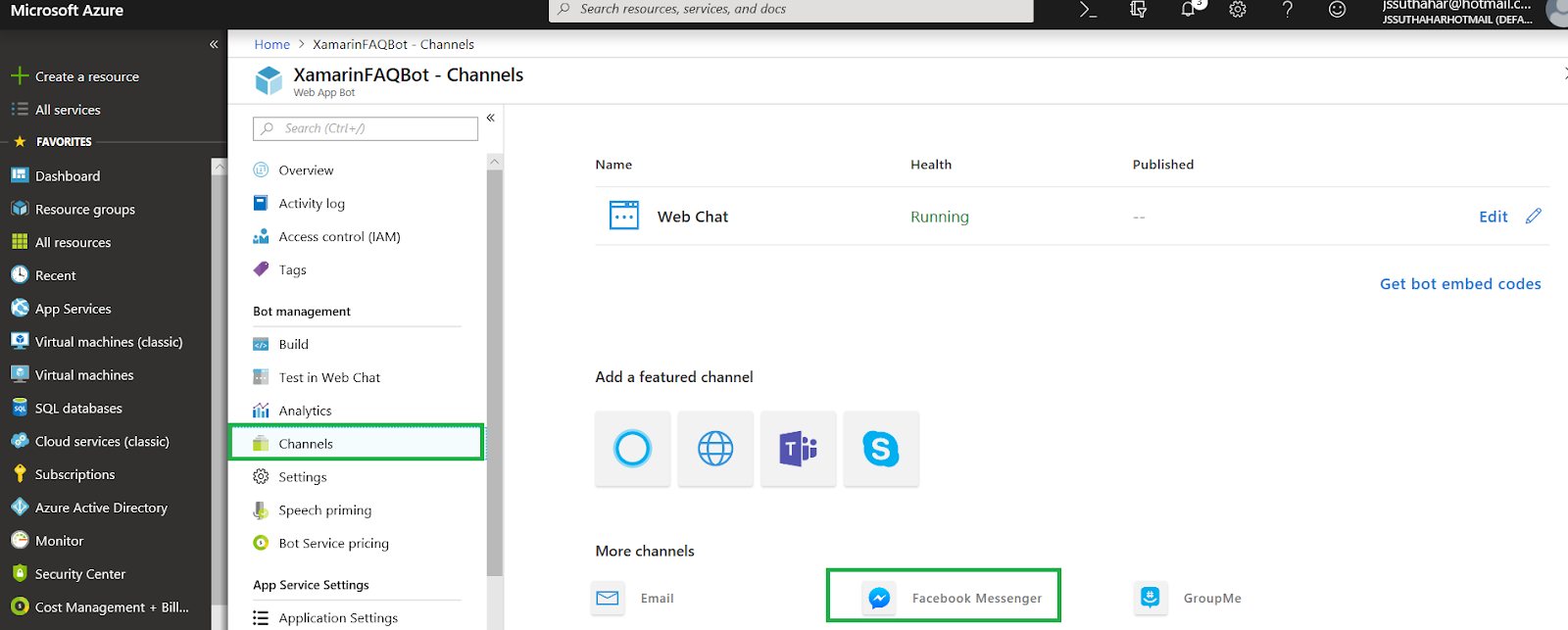This screenshot has width=1568, height=630.
Task: Click the Name column header
Action: pyautogui.click(x=613, y=165)
